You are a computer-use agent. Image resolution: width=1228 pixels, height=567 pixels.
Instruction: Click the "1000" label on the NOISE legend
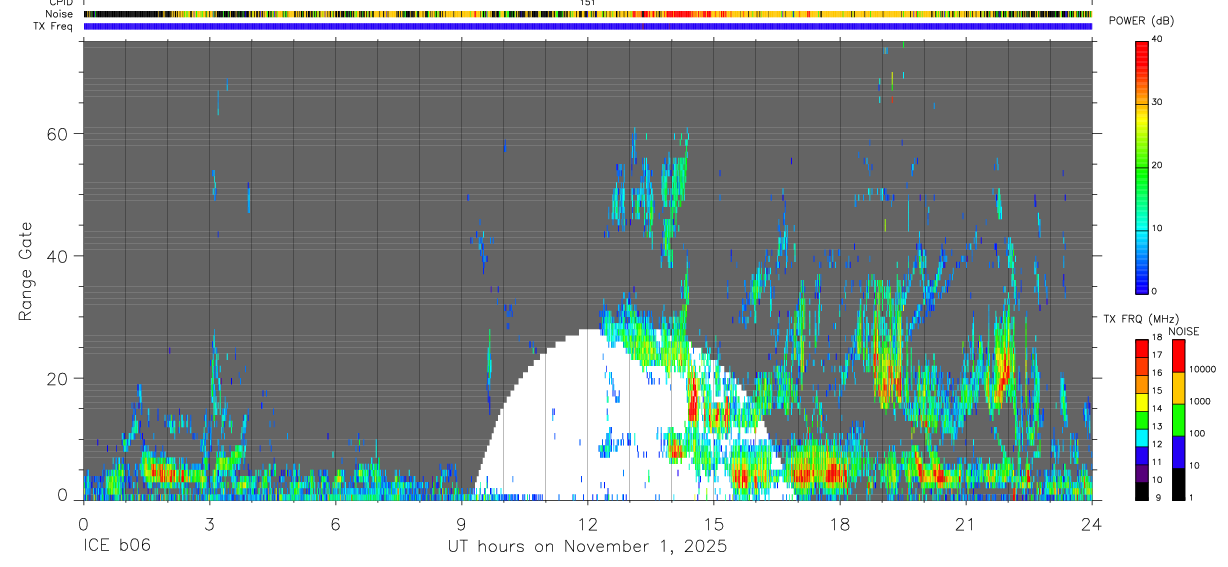click(x=1200, y=402)
